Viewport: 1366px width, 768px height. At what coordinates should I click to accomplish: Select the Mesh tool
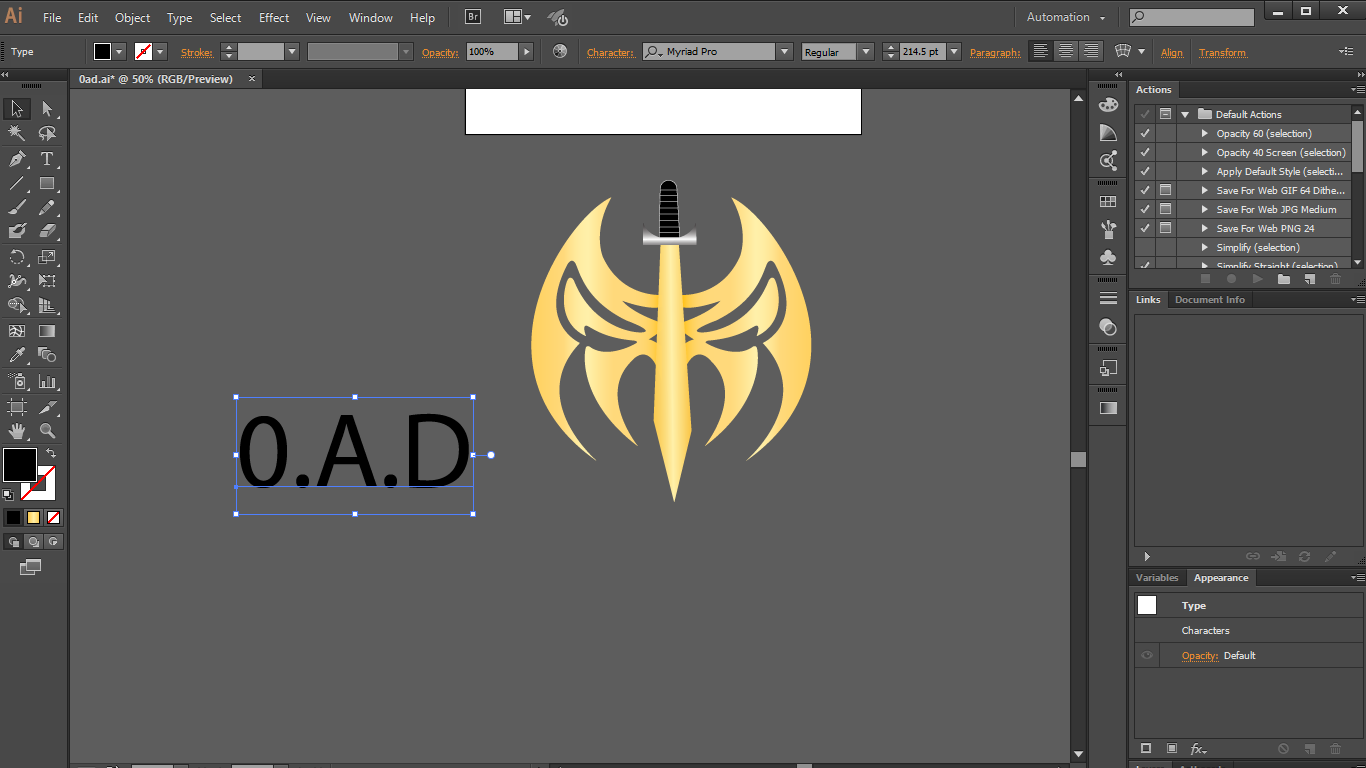tap(17, 331)
